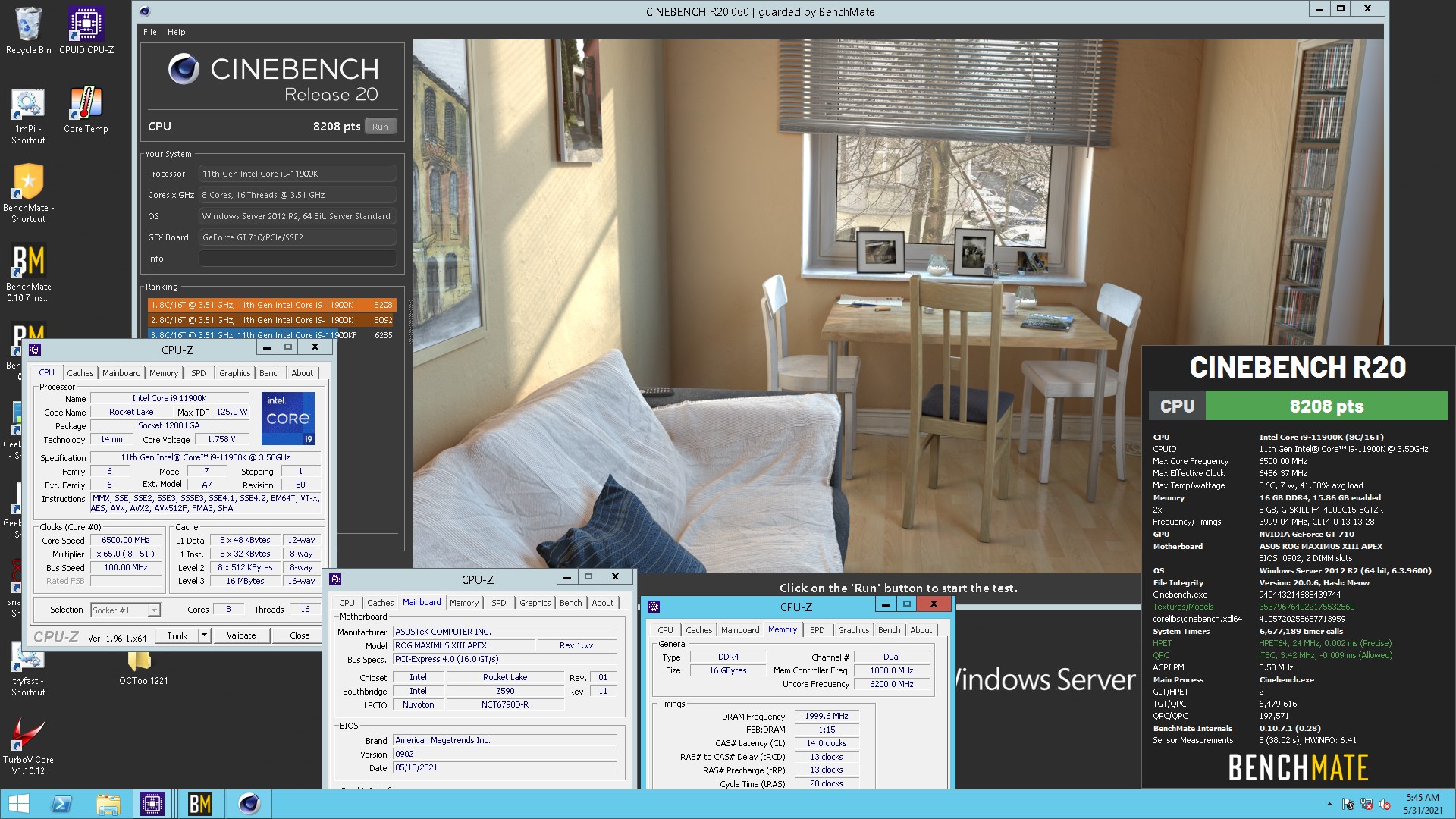Screen dimensions: 1456x819
Task: Open the Socket #1 selection dropdown
Action: tap(125, 610)
